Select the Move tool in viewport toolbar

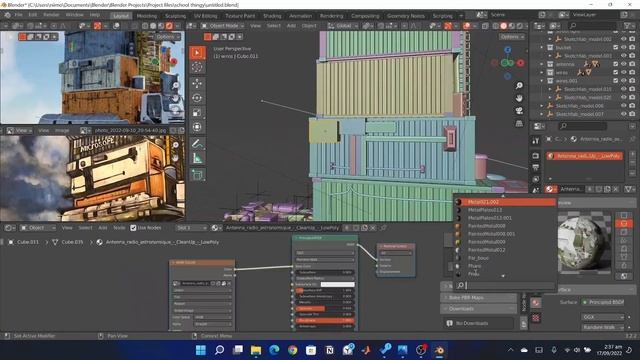(x=197, y=83)
